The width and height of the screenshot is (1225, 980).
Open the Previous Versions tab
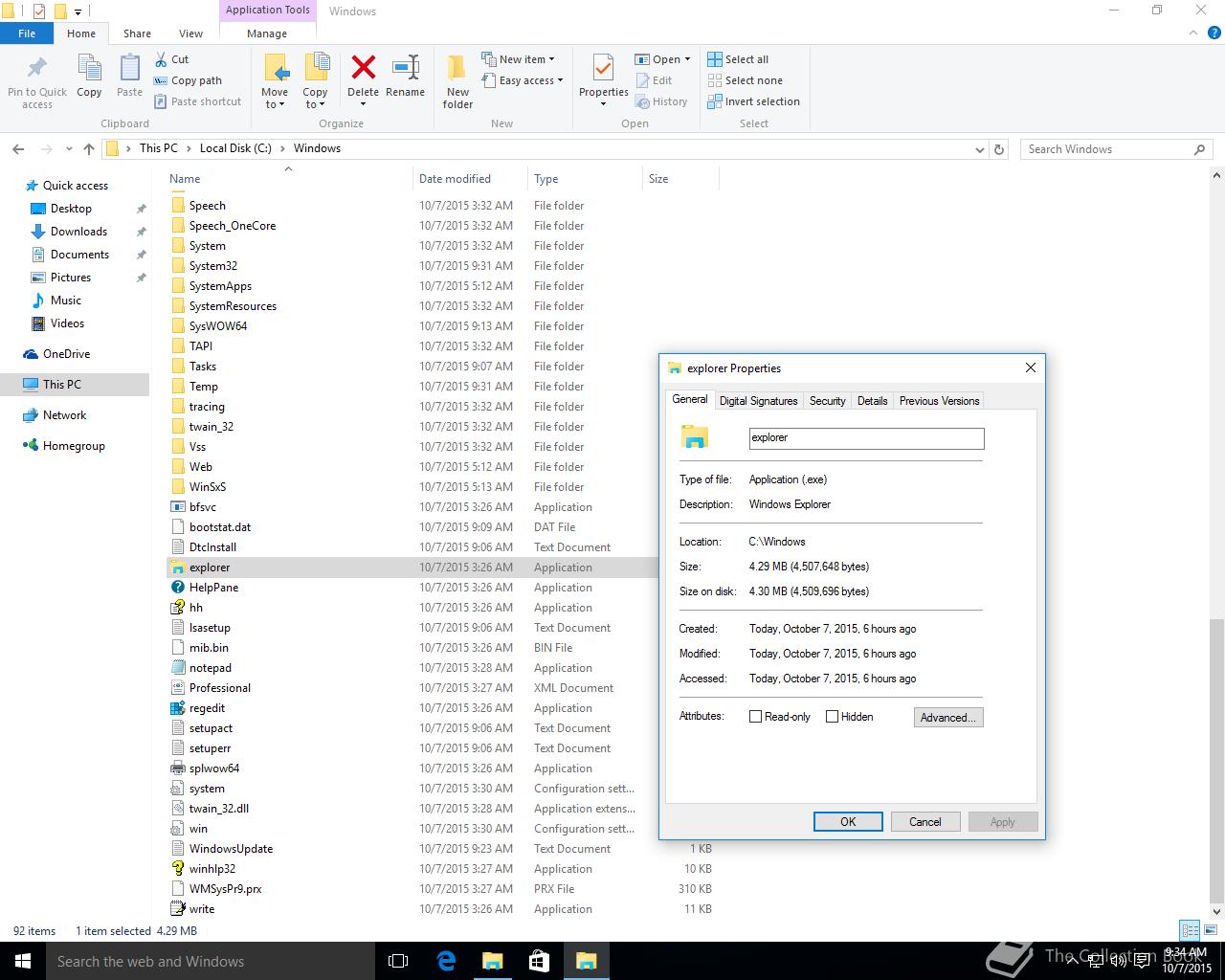[x=939, y=401]
